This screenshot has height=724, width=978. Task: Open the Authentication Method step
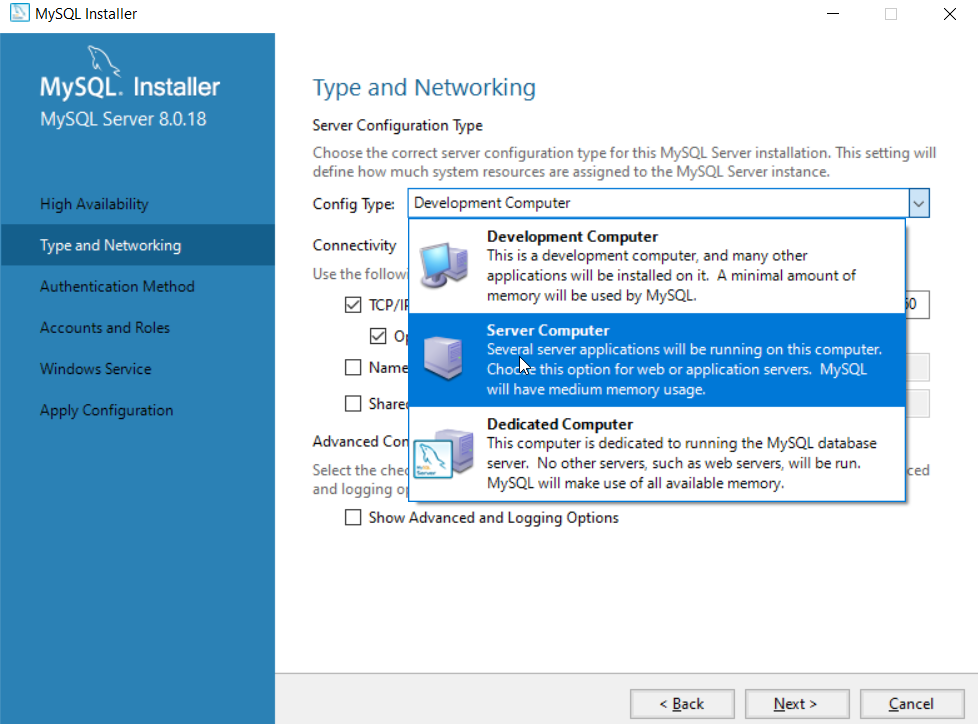(x=117, y=287)
